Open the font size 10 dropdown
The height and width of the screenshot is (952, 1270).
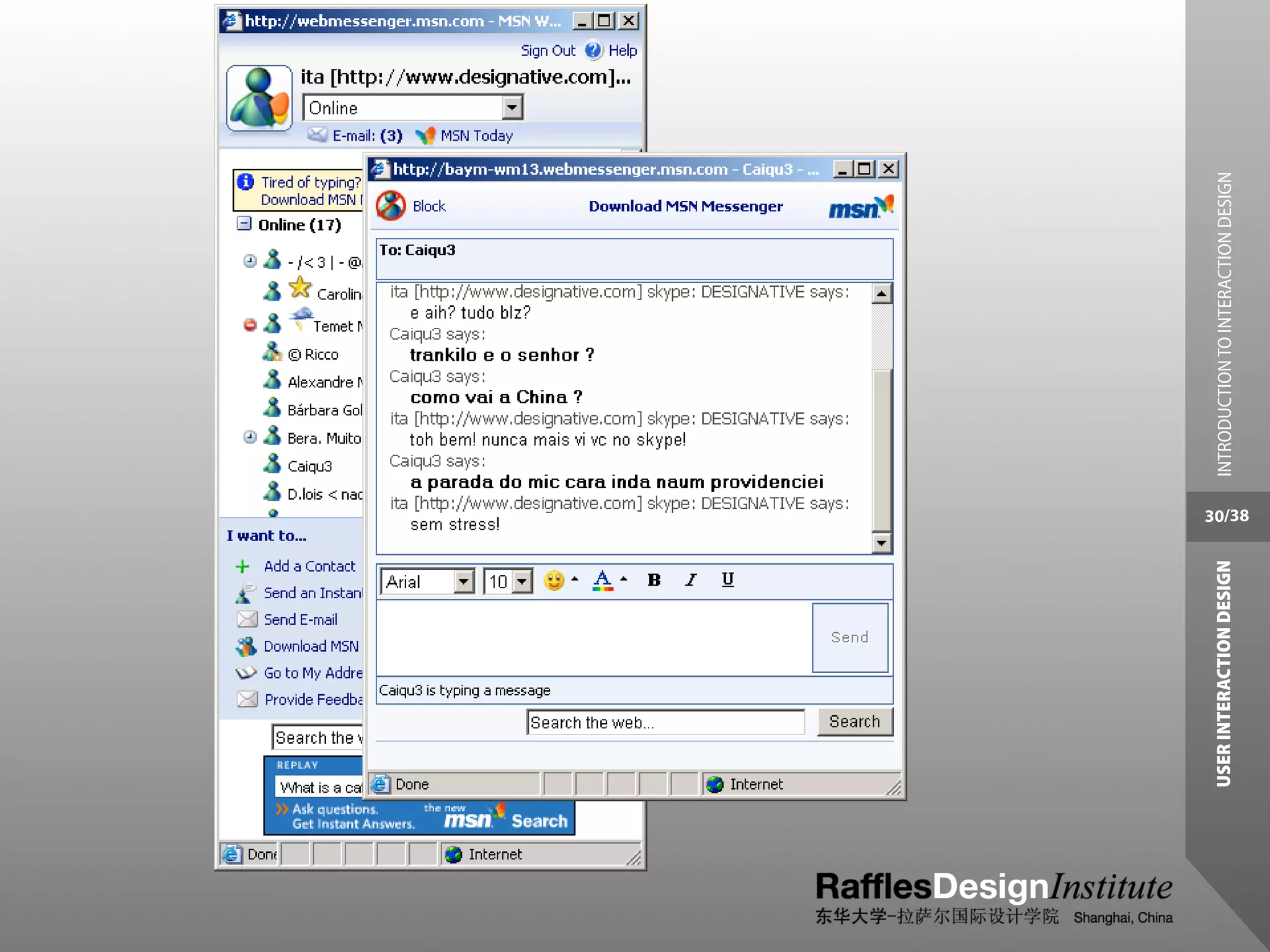[522, 582]
